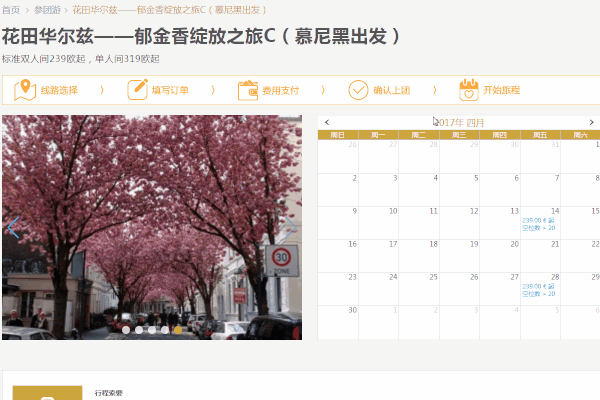The height and width of the screenshot is (400, 600).
Task: Click the 行程索要 section heading
Action: point(108,393)
